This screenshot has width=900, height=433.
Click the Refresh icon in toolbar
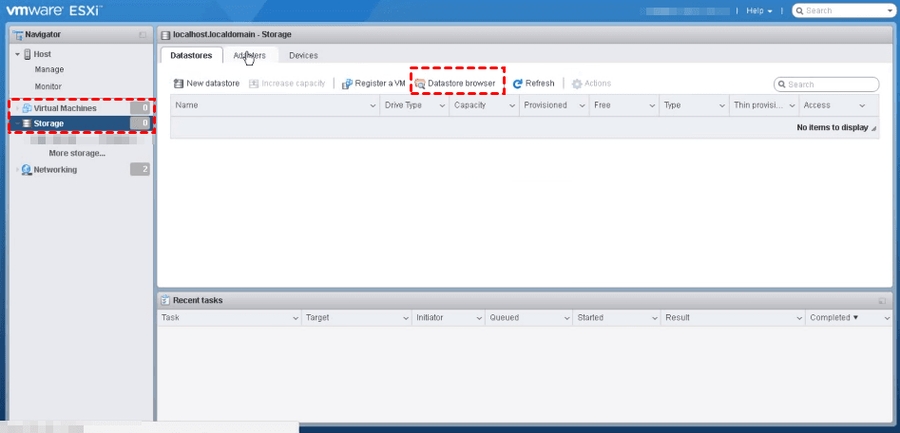(518, 84)
